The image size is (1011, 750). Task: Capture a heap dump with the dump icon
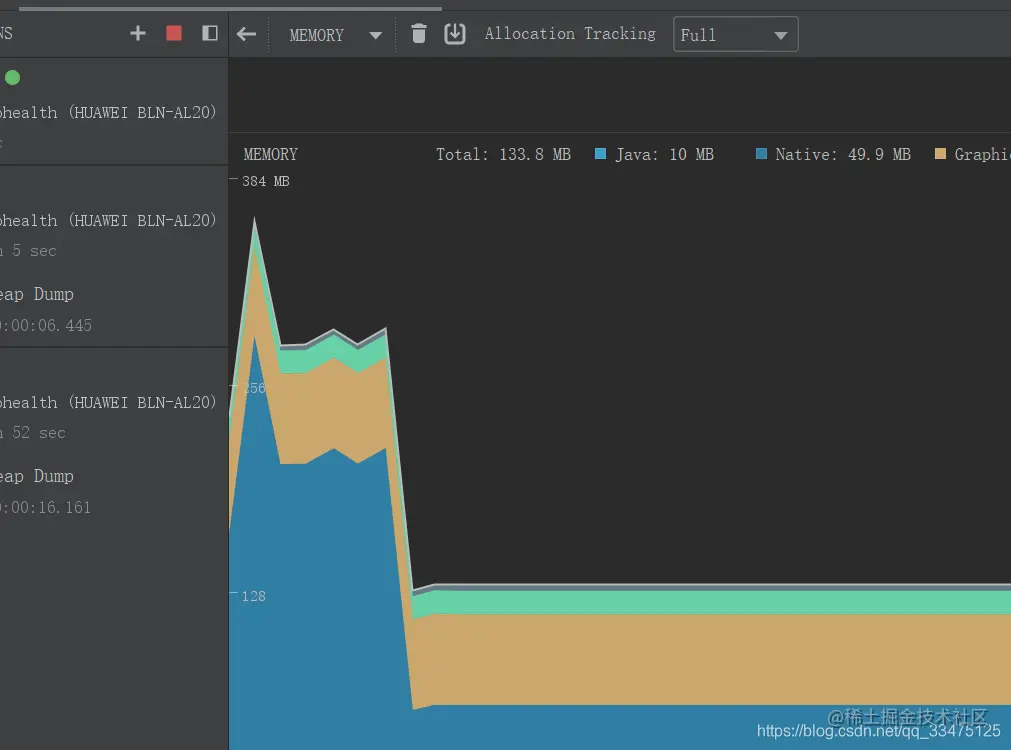click(x=455, y=33)
